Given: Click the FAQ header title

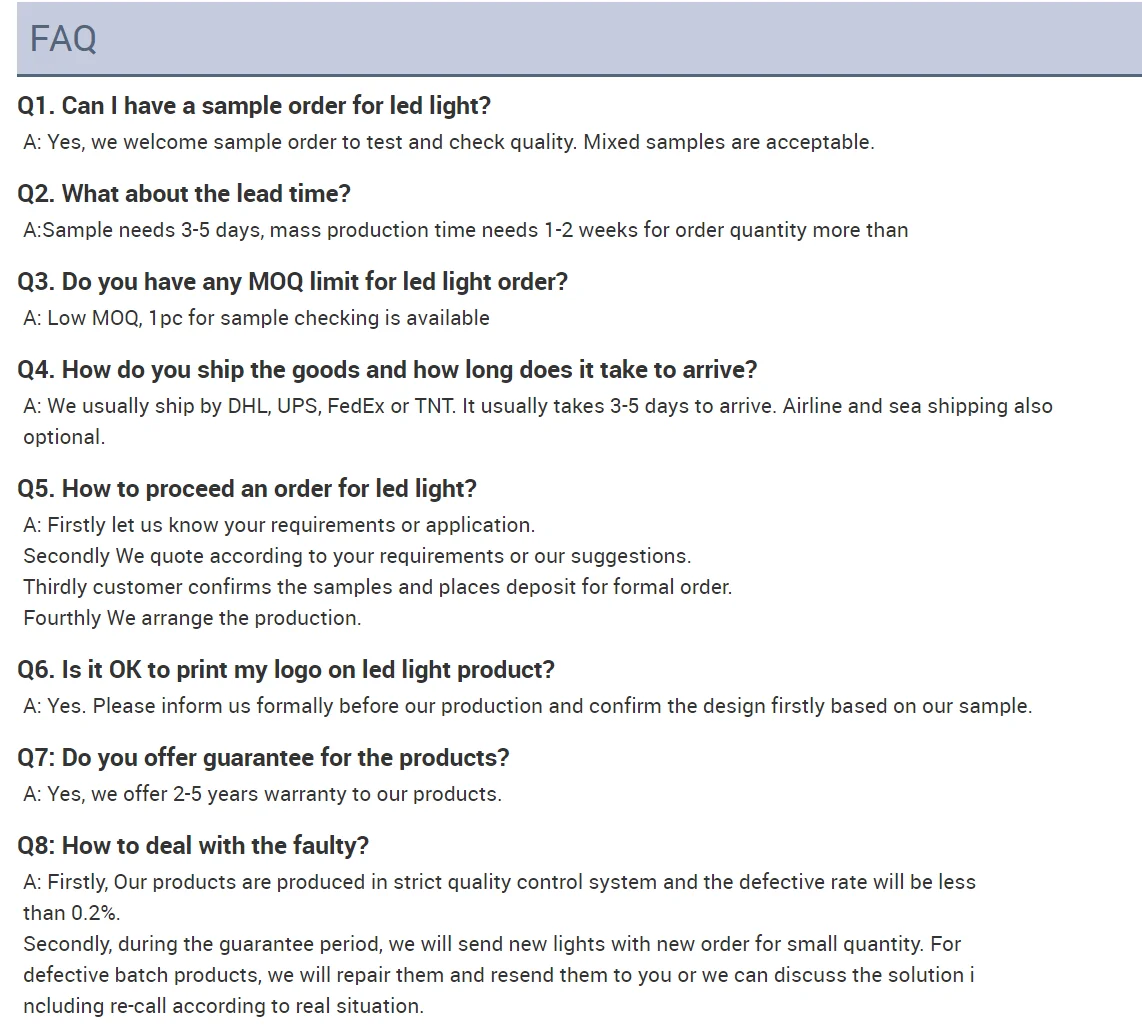Looking at the screenshot, I should coord(63,39).
